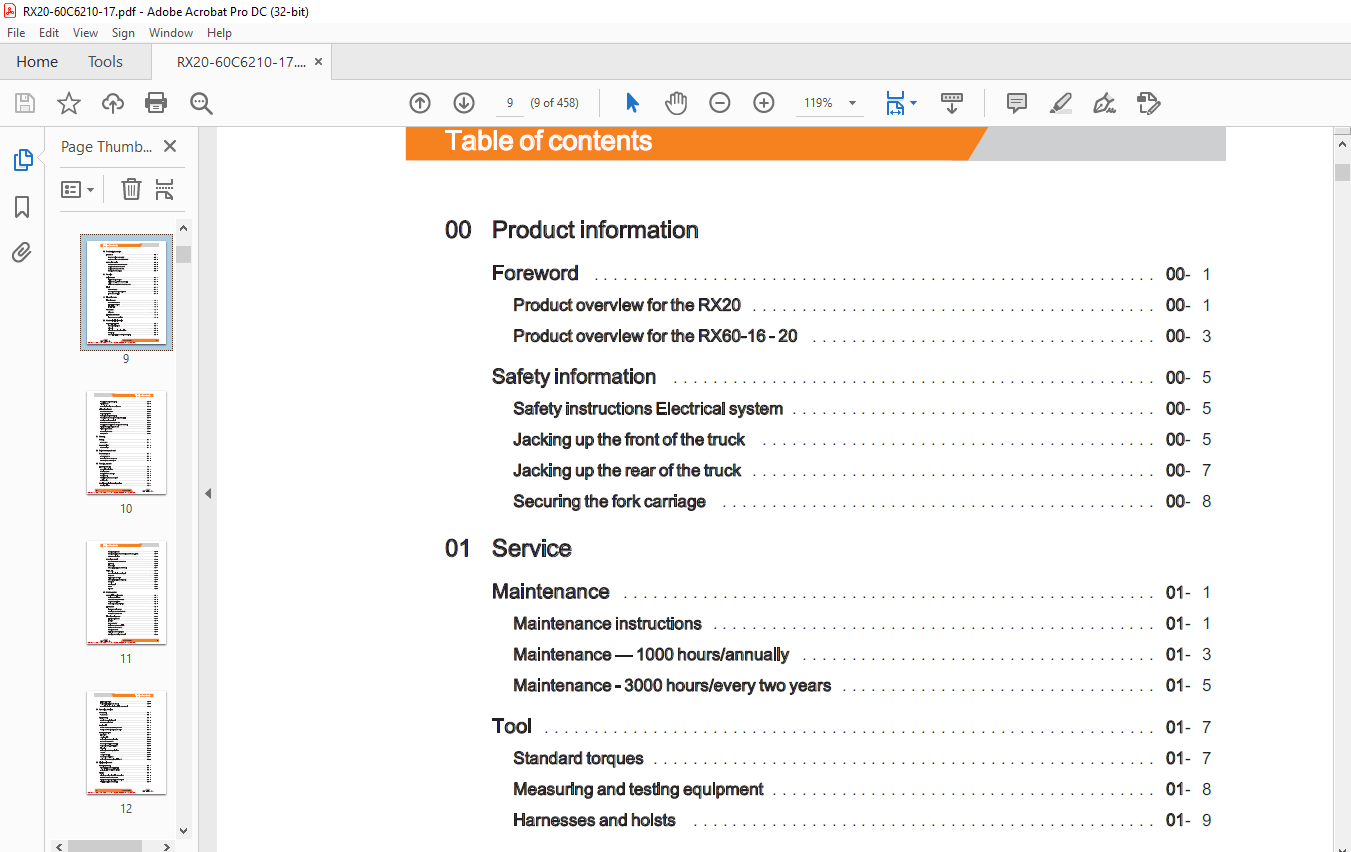Open the Window menu
The height and width of the screenshot is (852, 1351).
[x=171, y=33]
